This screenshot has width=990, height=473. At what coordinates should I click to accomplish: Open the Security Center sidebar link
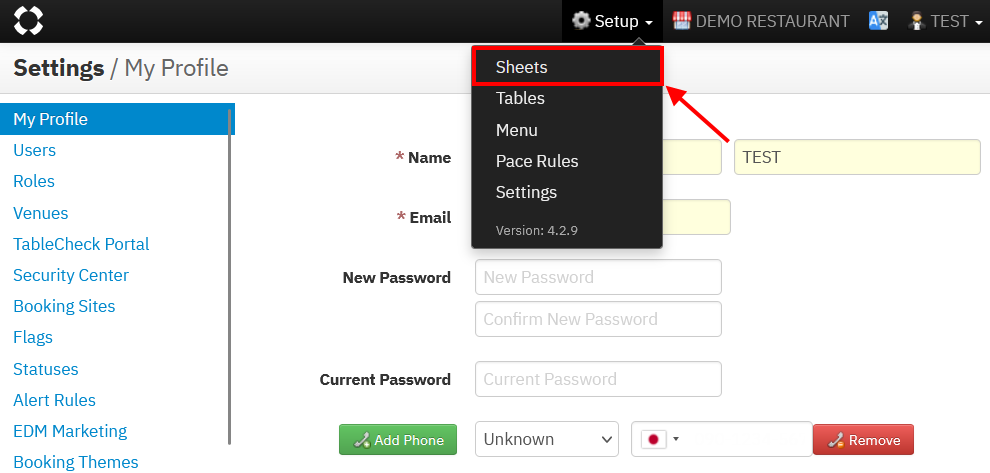point(71,275)
